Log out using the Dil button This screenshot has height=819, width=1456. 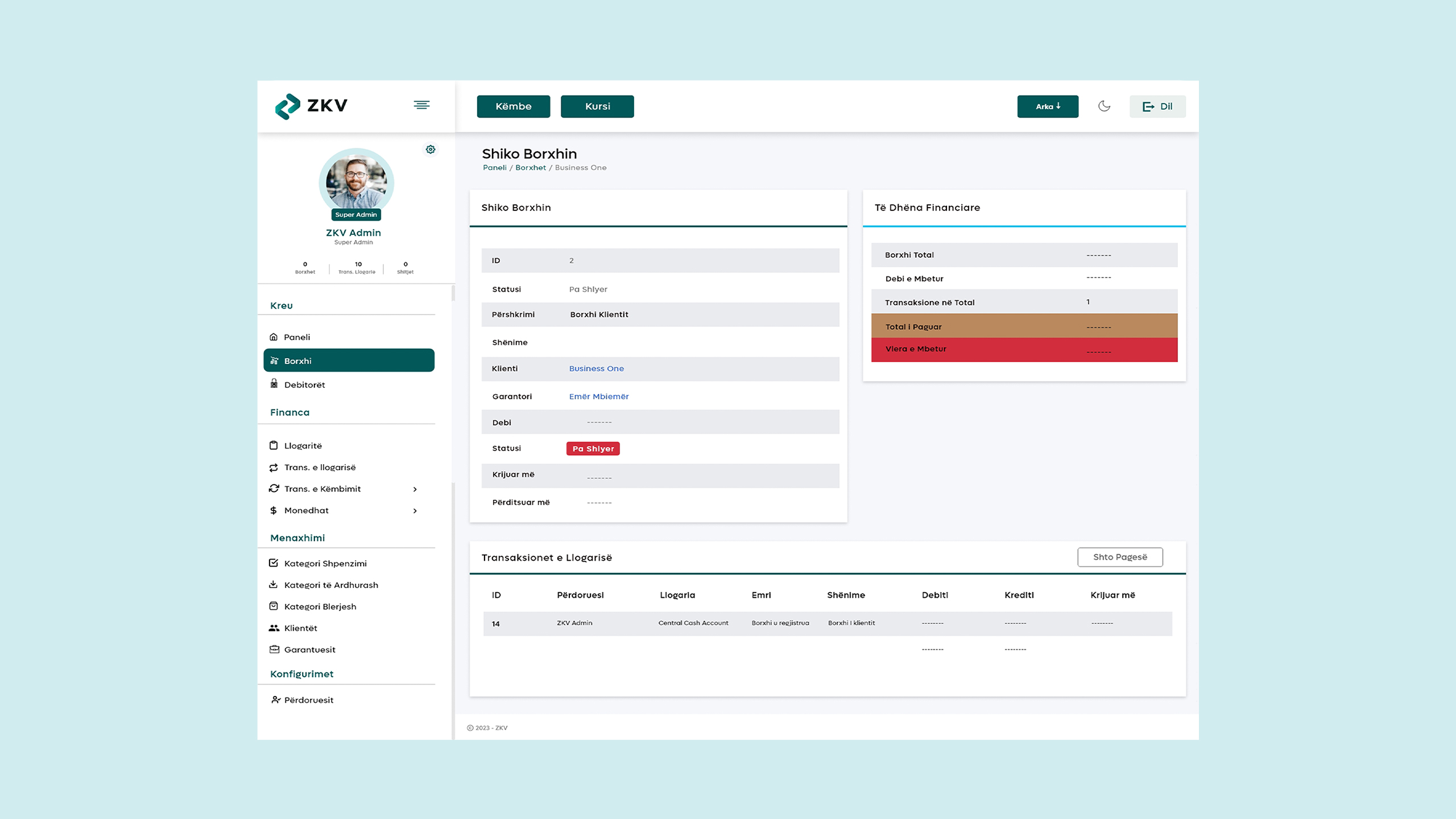click(x=1157, y=106)
